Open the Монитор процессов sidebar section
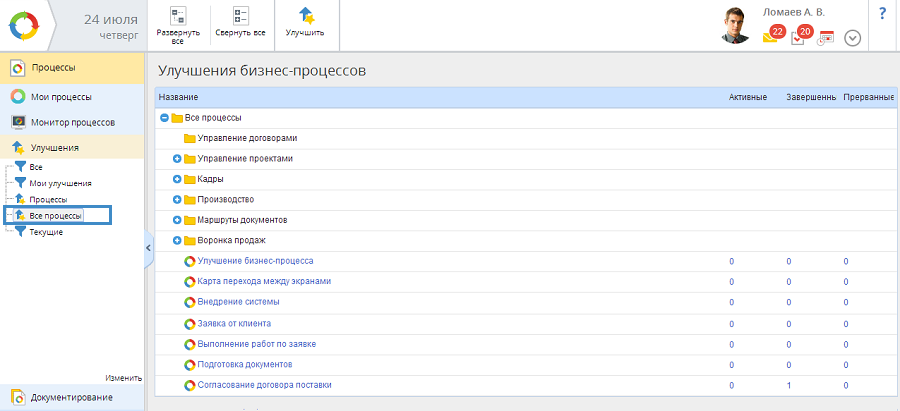This screenshot has width=900, height=411. (72, 122)
